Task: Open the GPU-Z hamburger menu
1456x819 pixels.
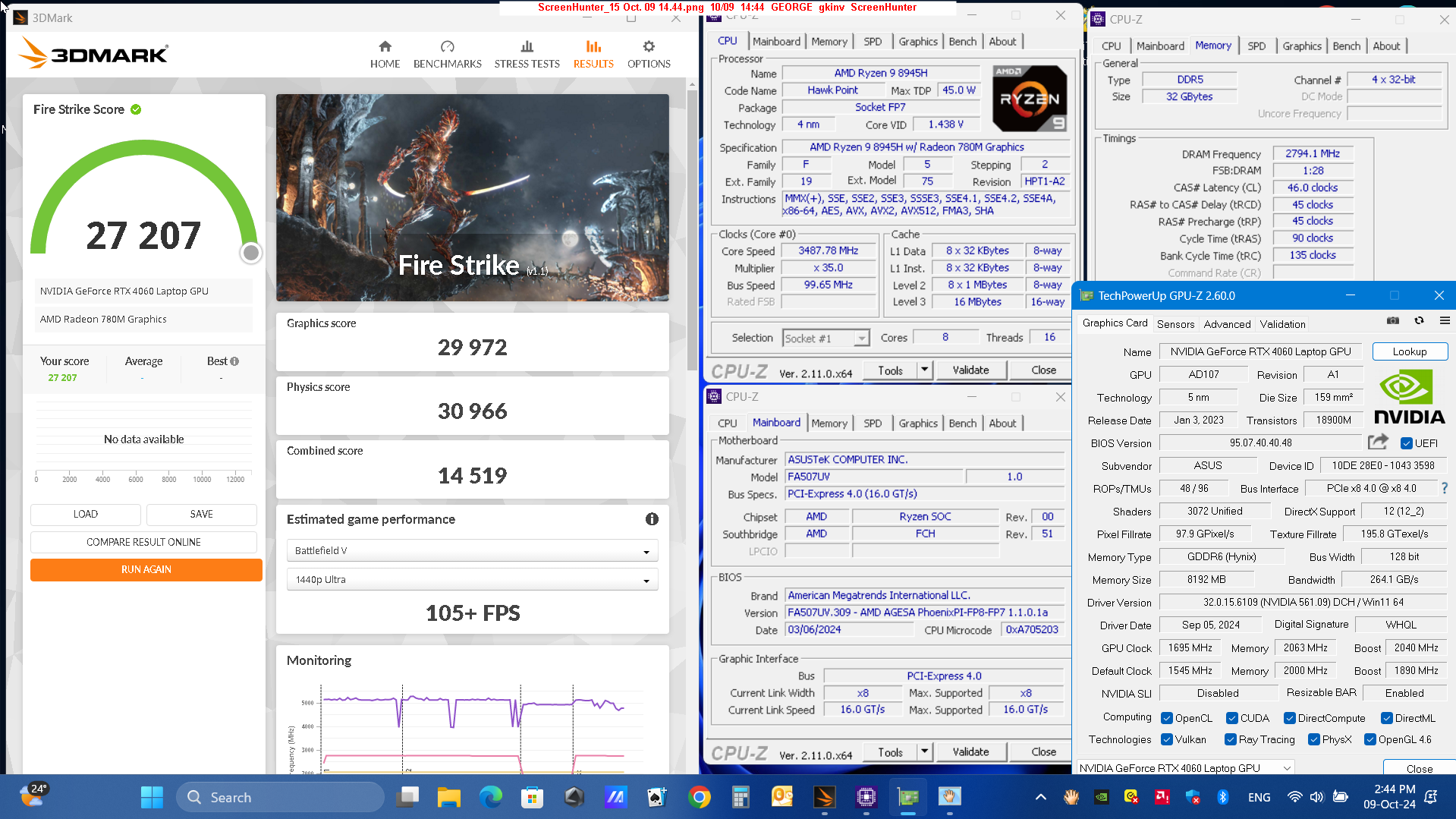Action: (1445, 321)
